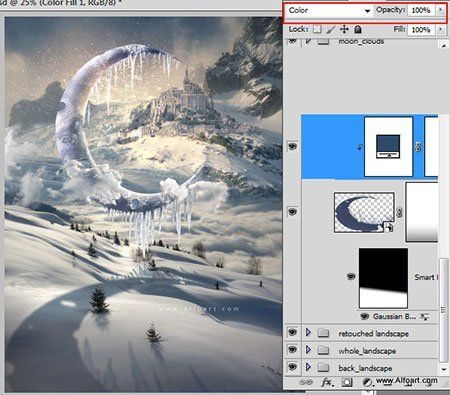Screen dimensions: 450x395
Task: Click the lock all padlock icon
Action: pos(358,29)
